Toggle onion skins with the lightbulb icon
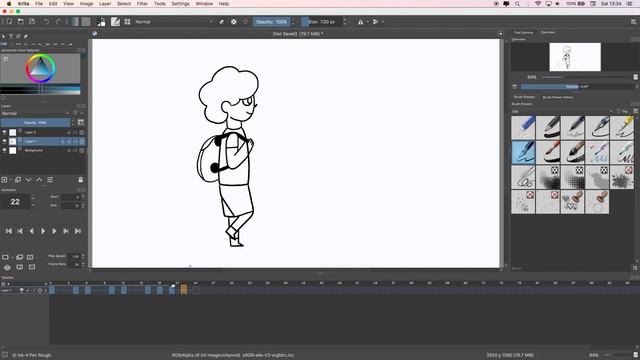The image size is (640, 360). click(x=7, y=267)
